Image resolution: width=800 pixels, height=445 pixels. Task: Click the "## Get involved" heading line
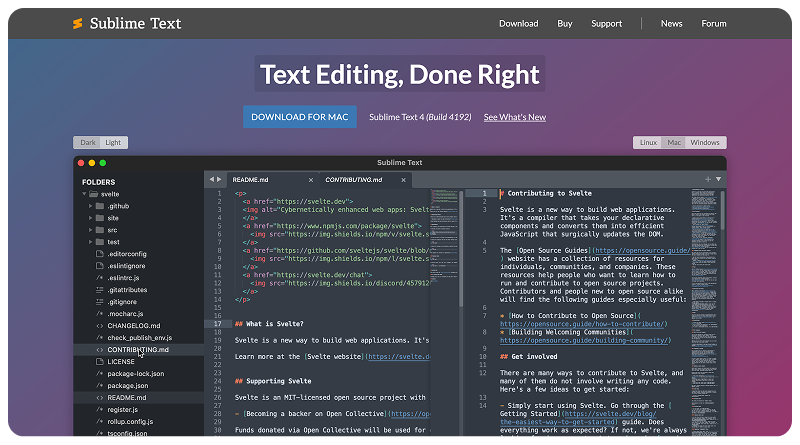529,357
